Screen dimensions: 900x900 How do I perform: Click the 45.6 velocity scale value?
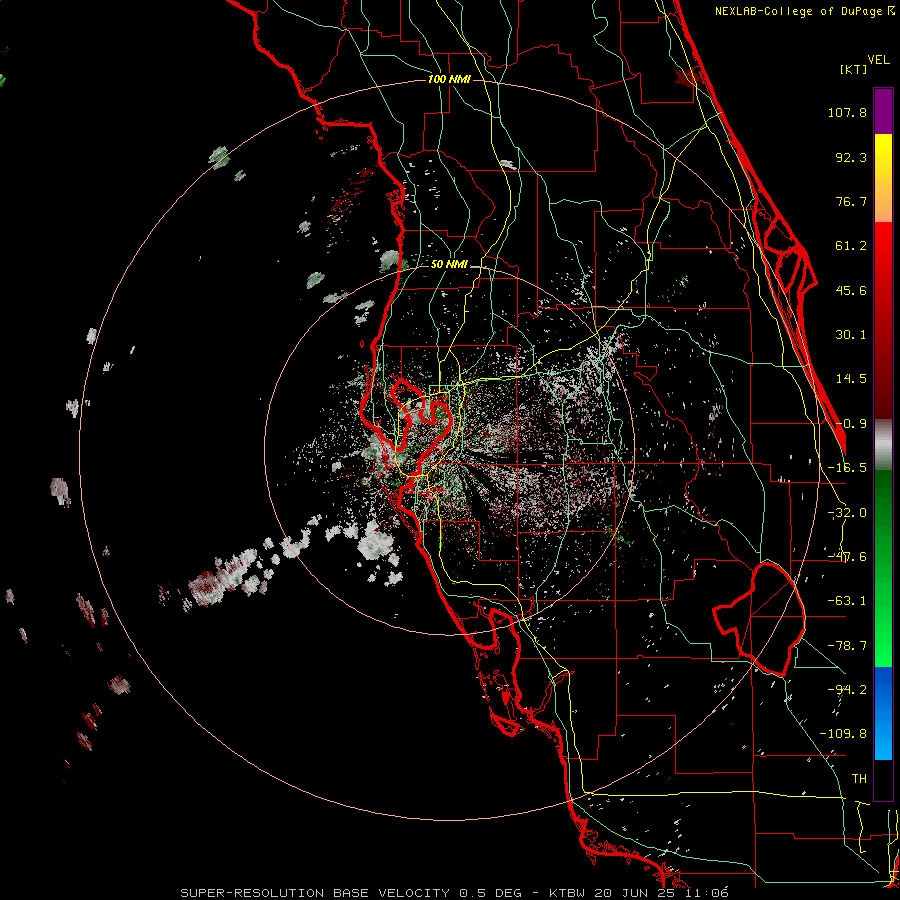pyautogui.click(x=851, y=290)
